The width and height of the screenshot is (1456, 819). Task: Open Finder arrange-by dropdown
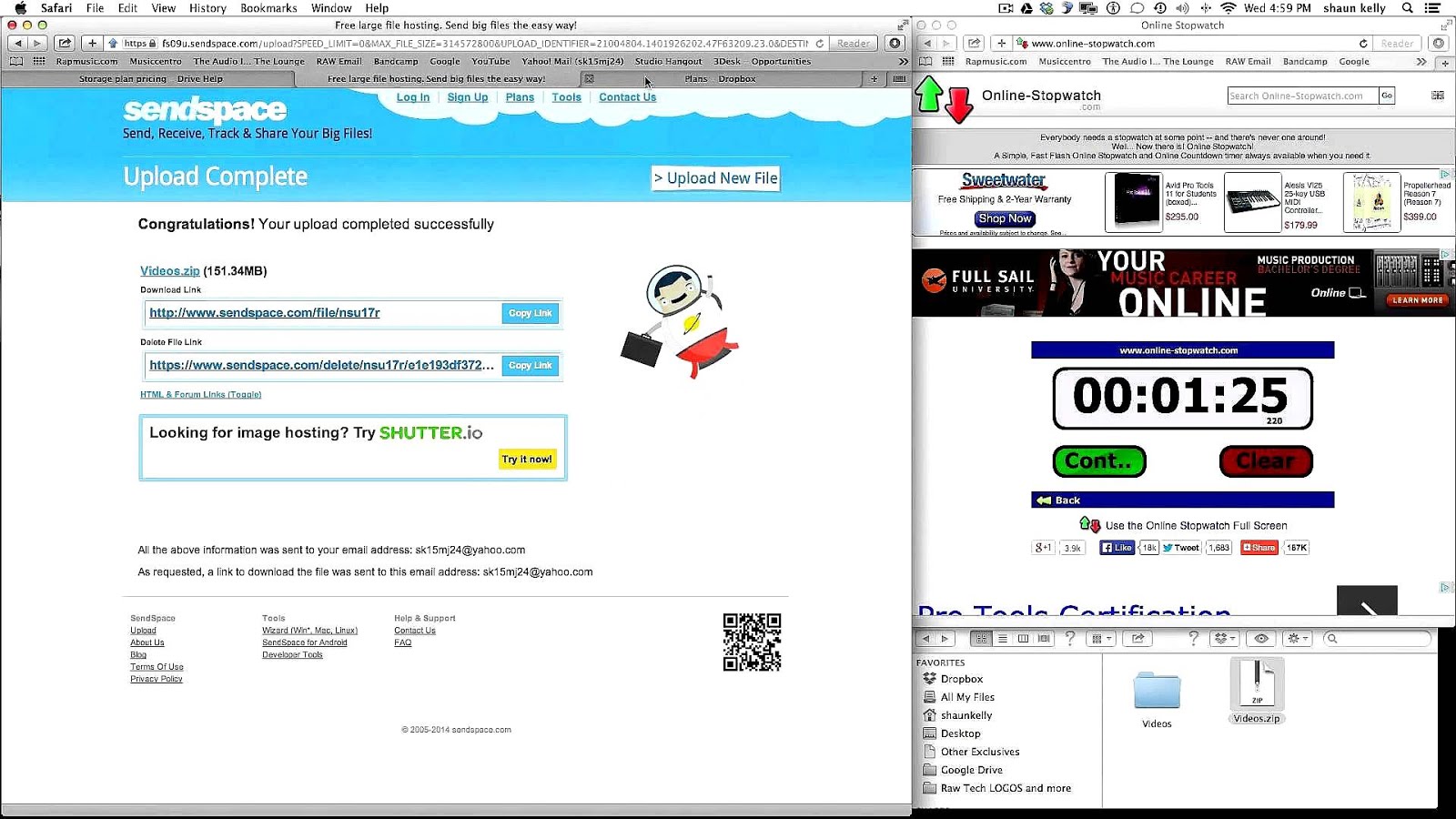[x=1101, y=638]
